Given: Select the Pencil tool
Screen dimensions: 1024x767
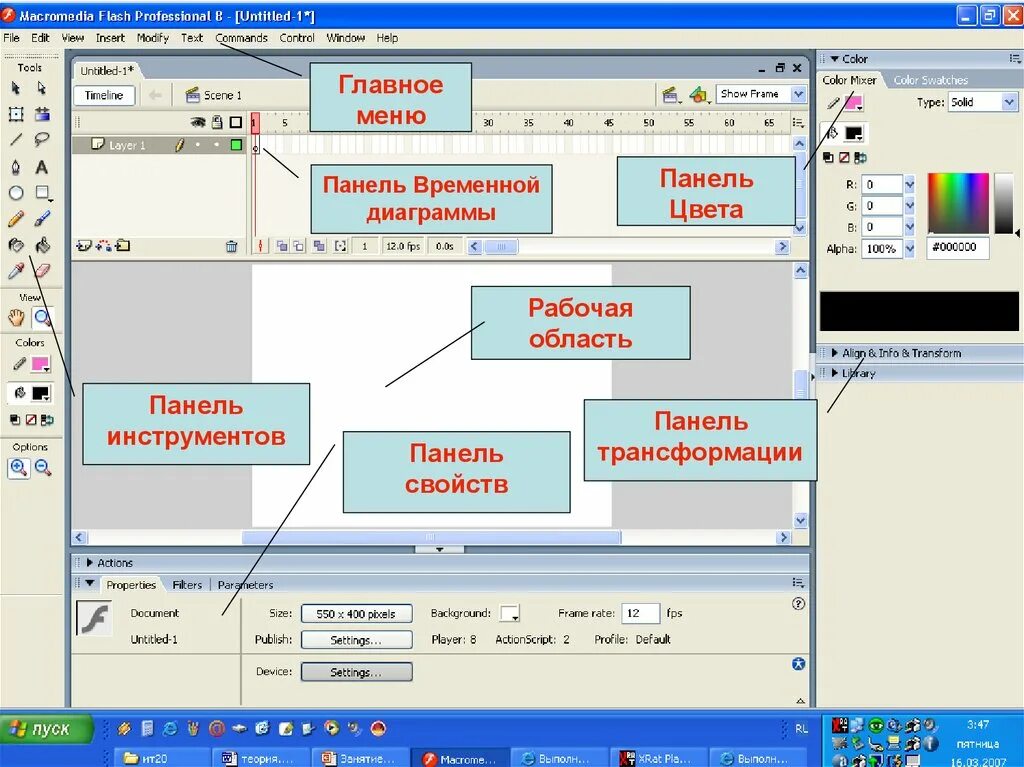Looking at the screenshot, I should click(16, 219).
